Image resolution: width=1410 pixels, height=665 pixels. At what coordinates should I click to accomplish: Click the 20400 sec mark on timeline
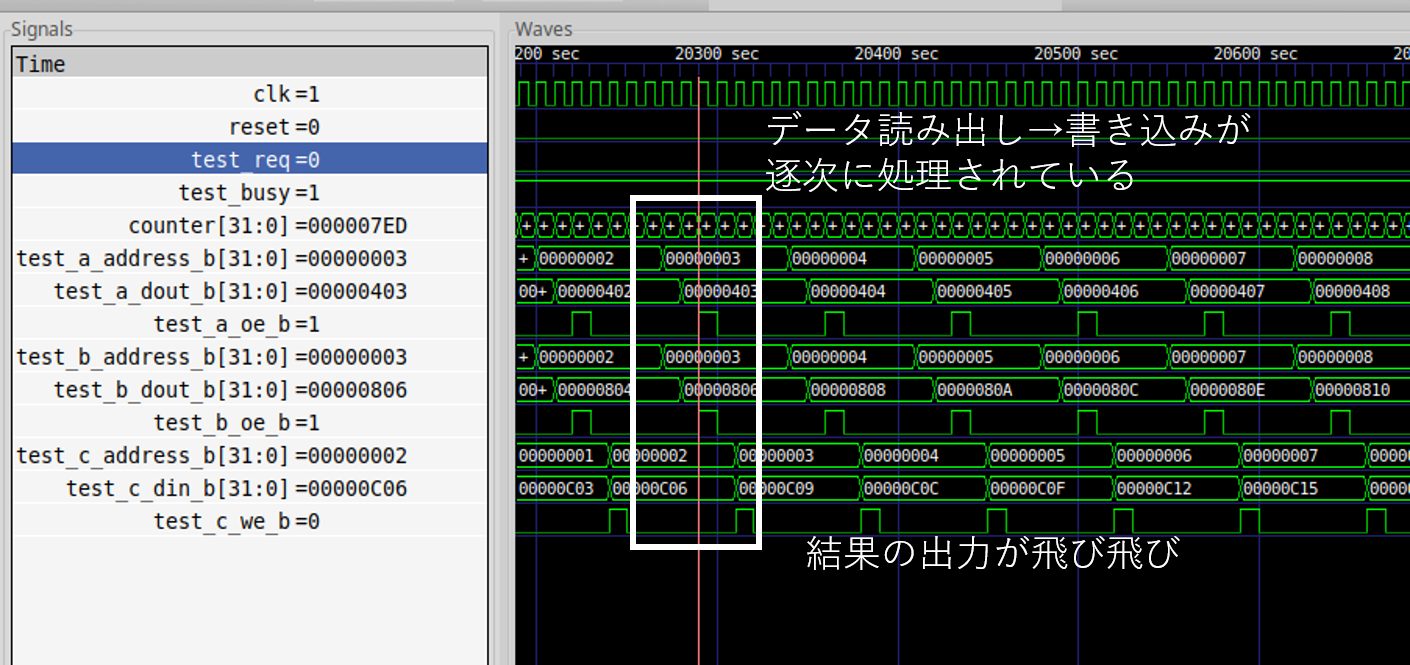click(x=896, y=54)
